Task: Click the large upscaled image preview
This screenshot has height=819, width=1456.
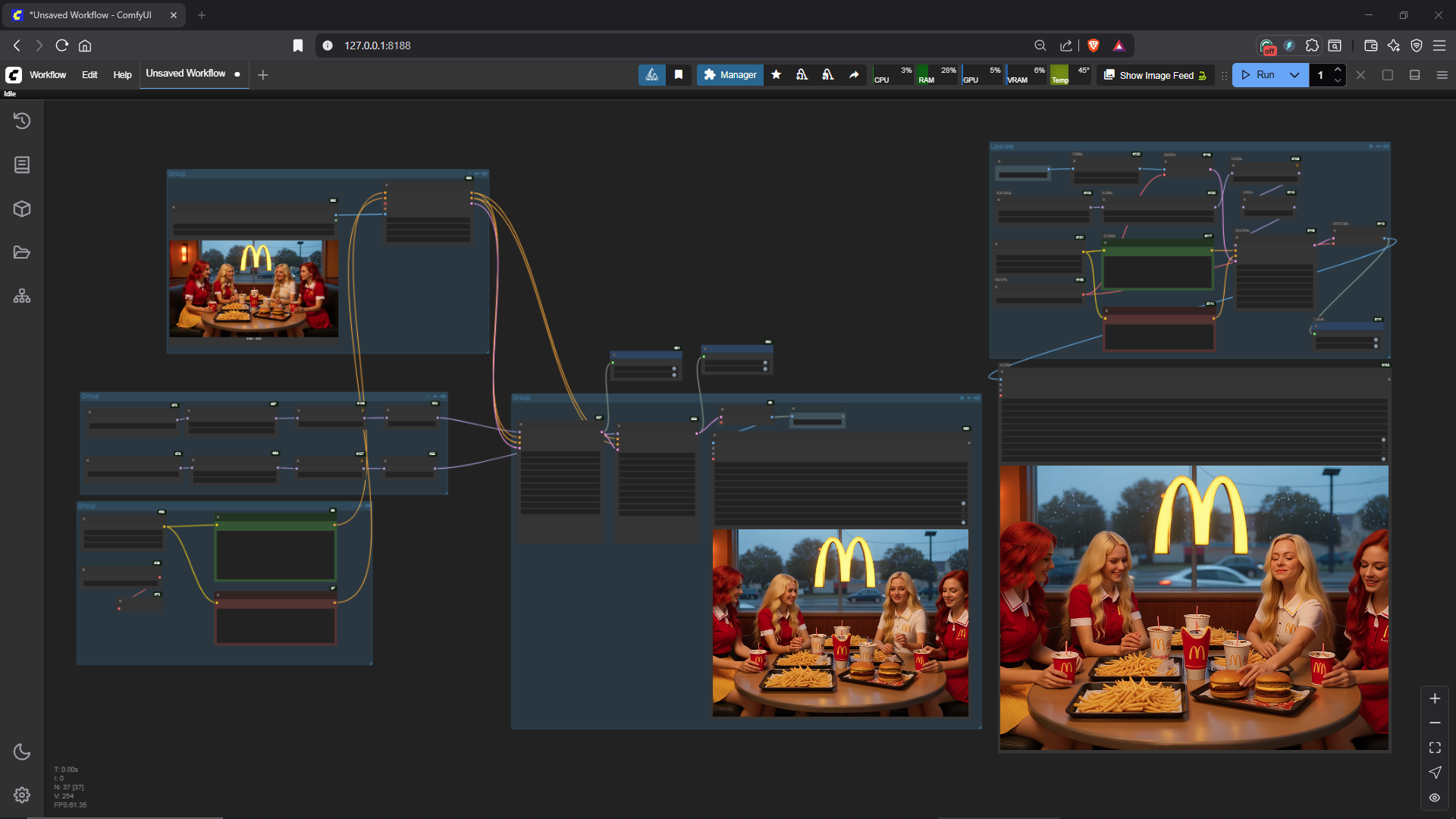Action: click(x=1194, y=608)
